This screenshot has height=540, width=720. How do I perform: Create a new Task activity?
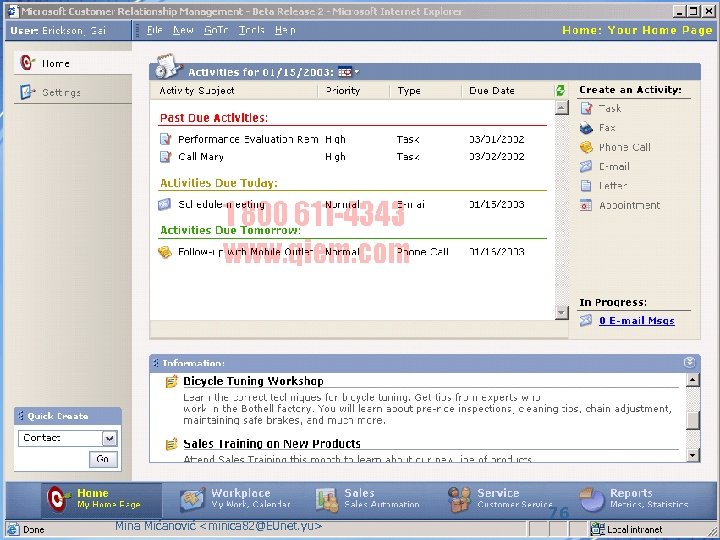click(601, 108)
